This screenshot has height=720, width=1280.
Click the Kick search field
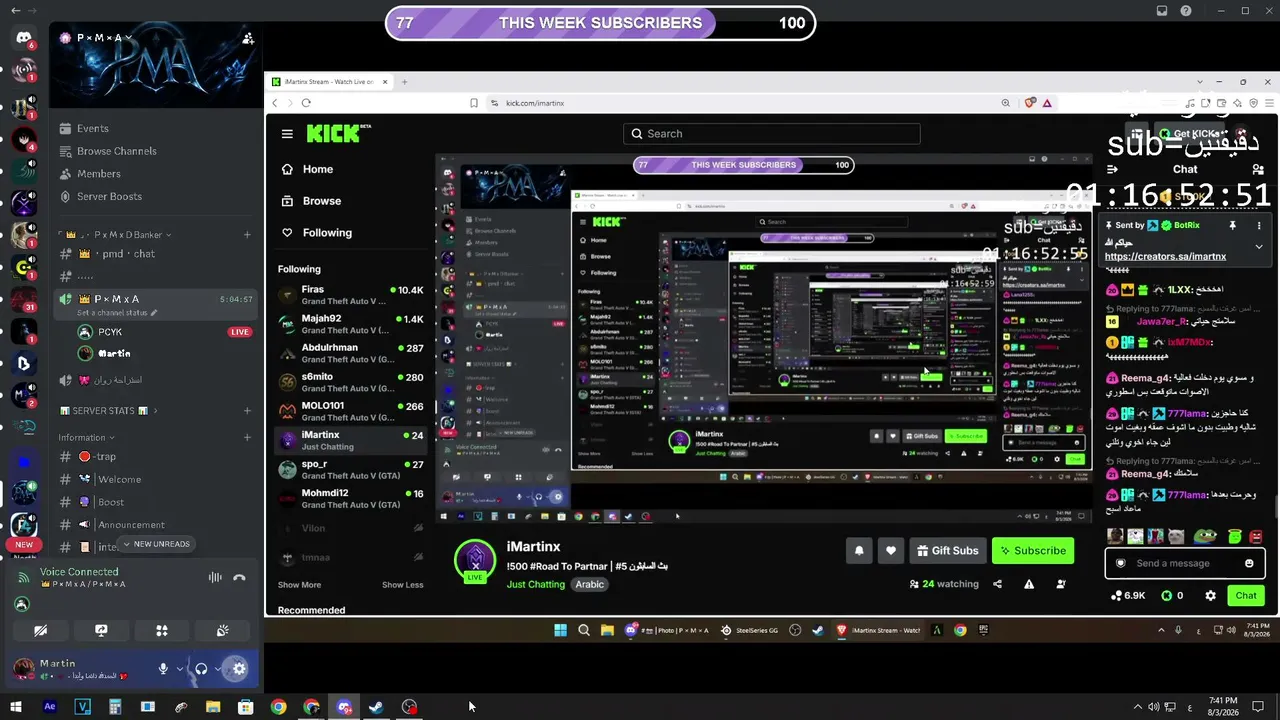coord(771,134)
